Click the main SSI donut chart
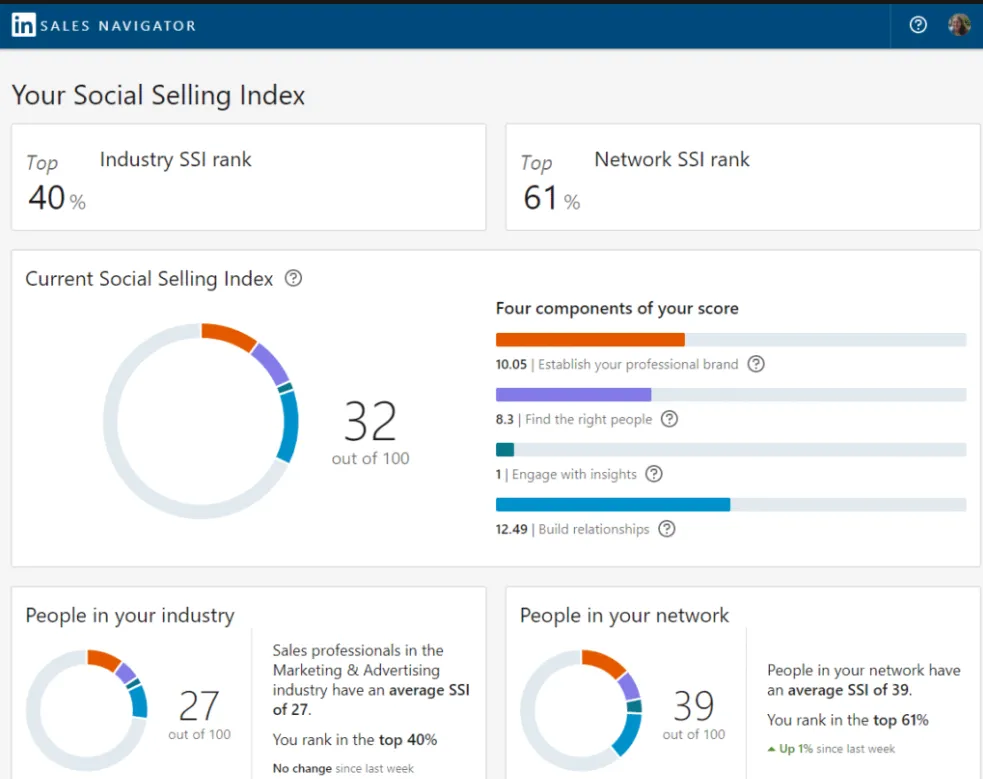The width and height of the screenshot is (983, 779). (203, 420)
